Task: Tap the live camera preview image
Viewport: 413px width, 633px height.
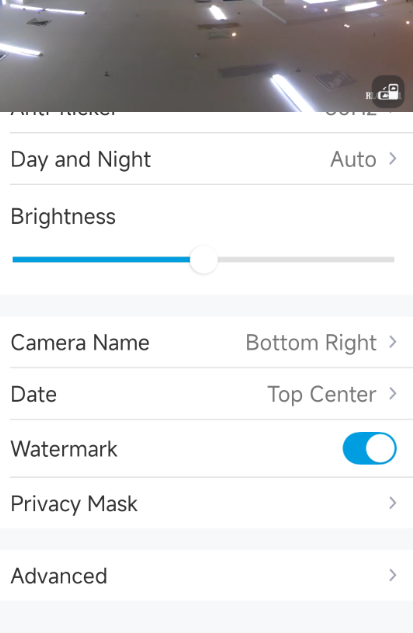Action: [206, 56]
